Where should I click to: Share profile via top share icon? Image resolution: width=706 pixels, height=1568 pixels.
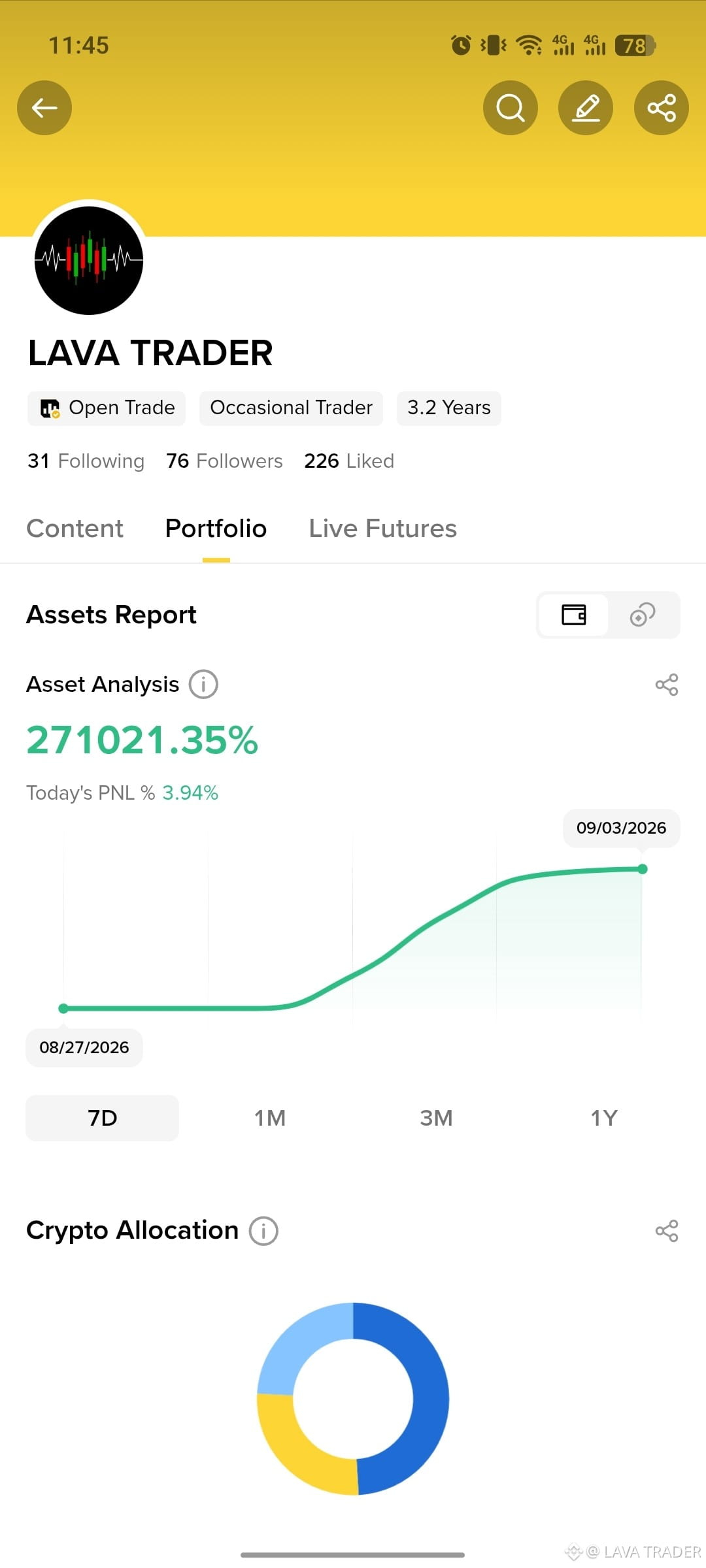662,108
